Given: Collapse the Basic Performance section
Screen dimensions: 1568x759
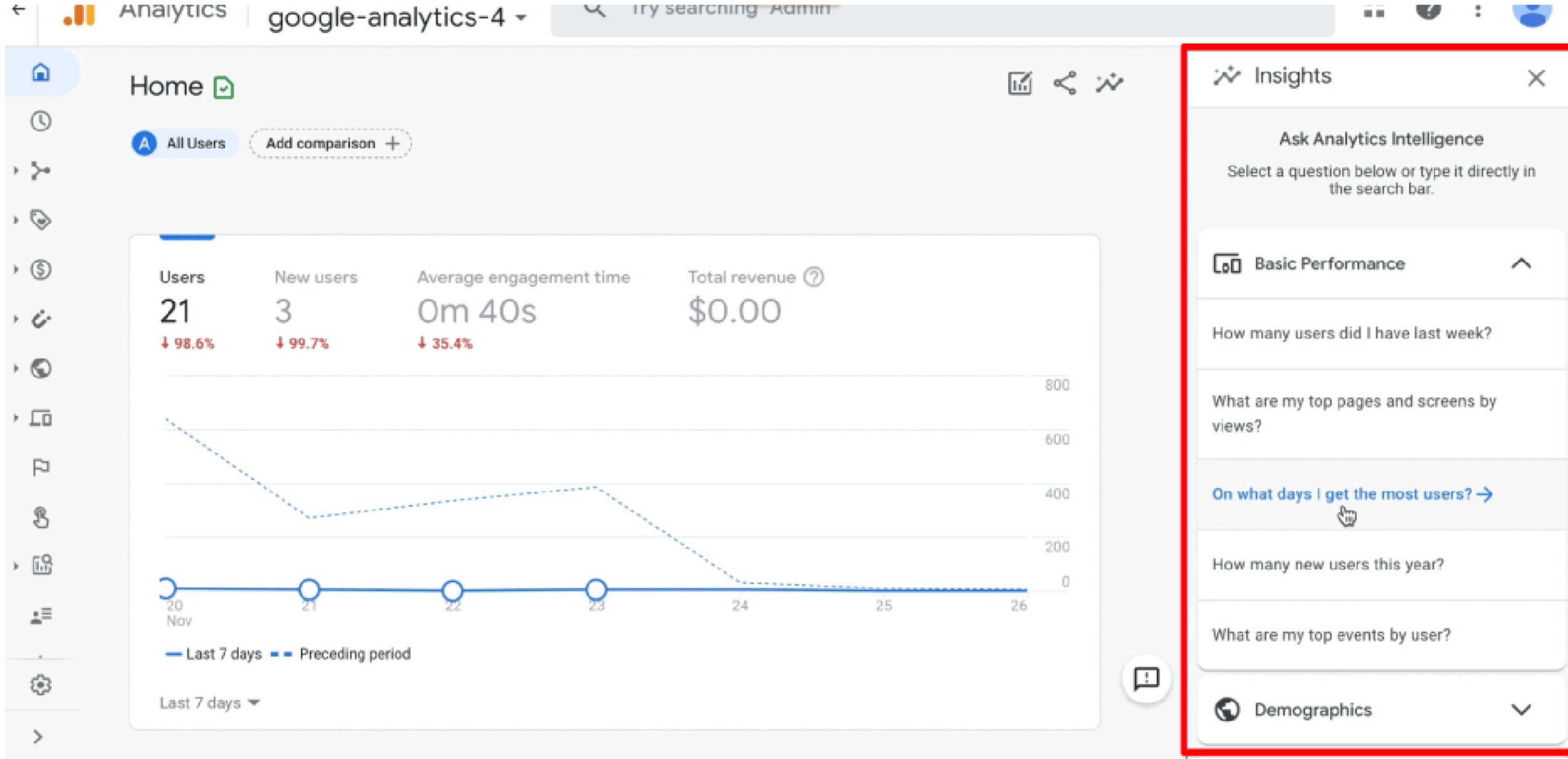Looking at the screenshot, I should [1521, 263].
